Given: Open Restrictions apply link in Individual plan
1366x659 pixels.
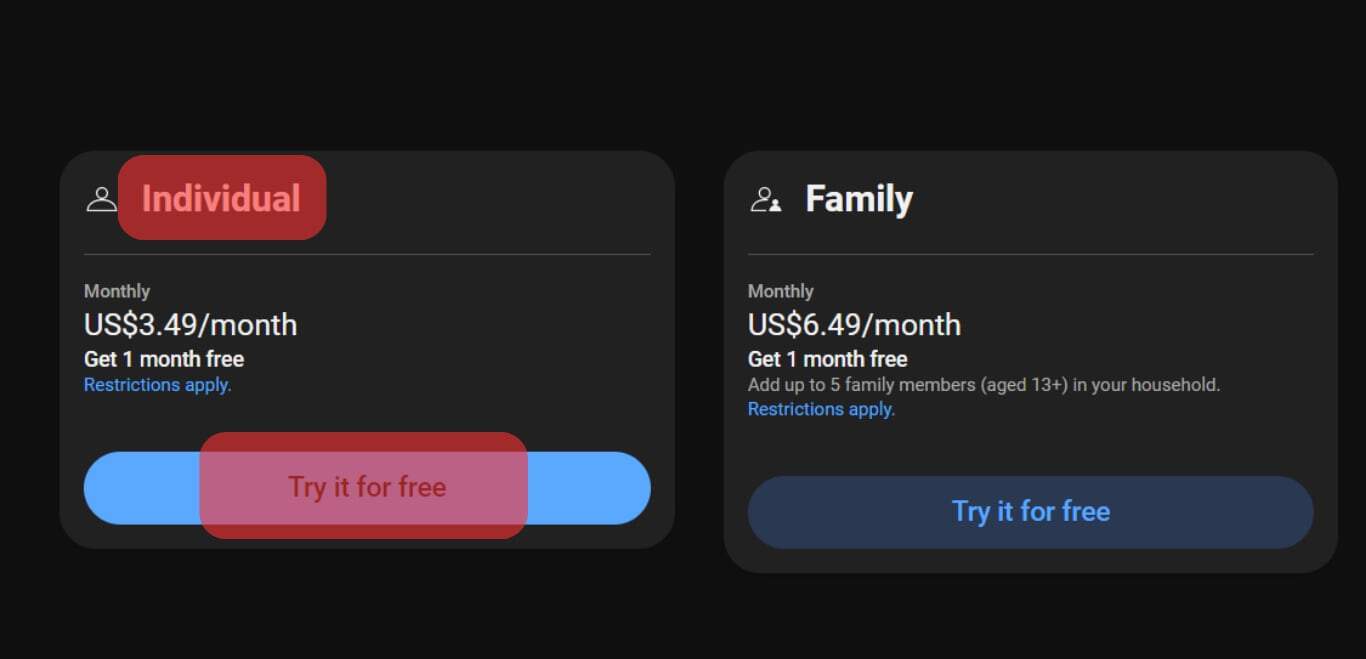Looking at the screenshot, I should click(x=157, y=385).
